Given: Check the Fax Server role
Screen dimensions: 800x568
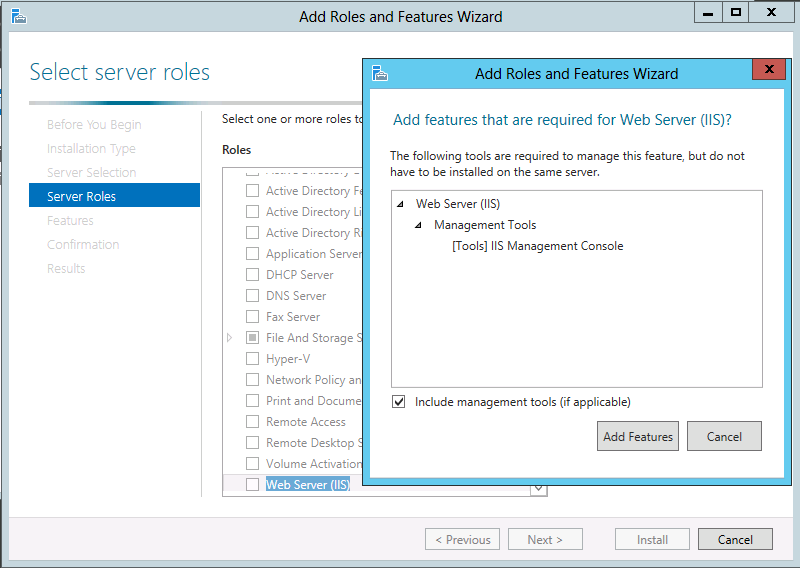Looking at the screenshot, I should tap(253, 316).
